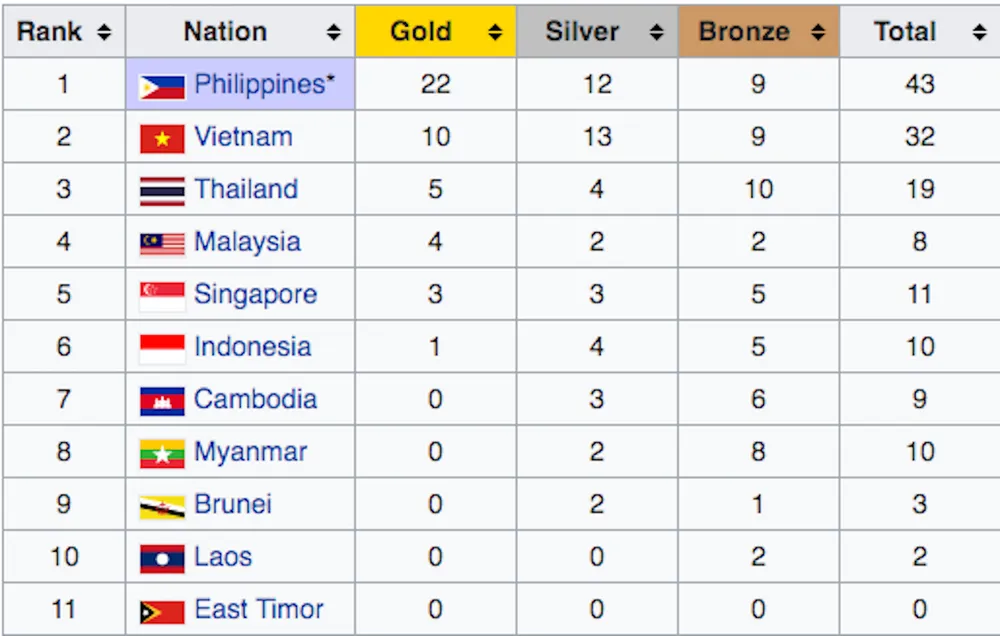Click the Cambodia flag icon
The height and width of the screenshot is (636, 1000).
[162, 401]
